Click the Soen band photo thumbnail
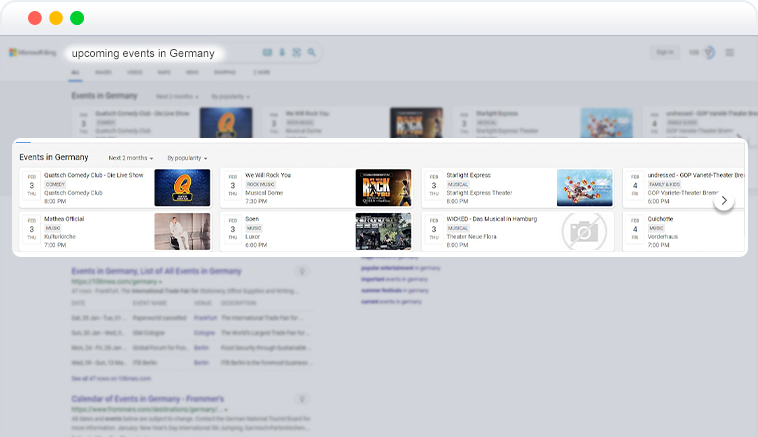Image resolution: width=758 pixels, height=437 pixels. click(383, 232)
